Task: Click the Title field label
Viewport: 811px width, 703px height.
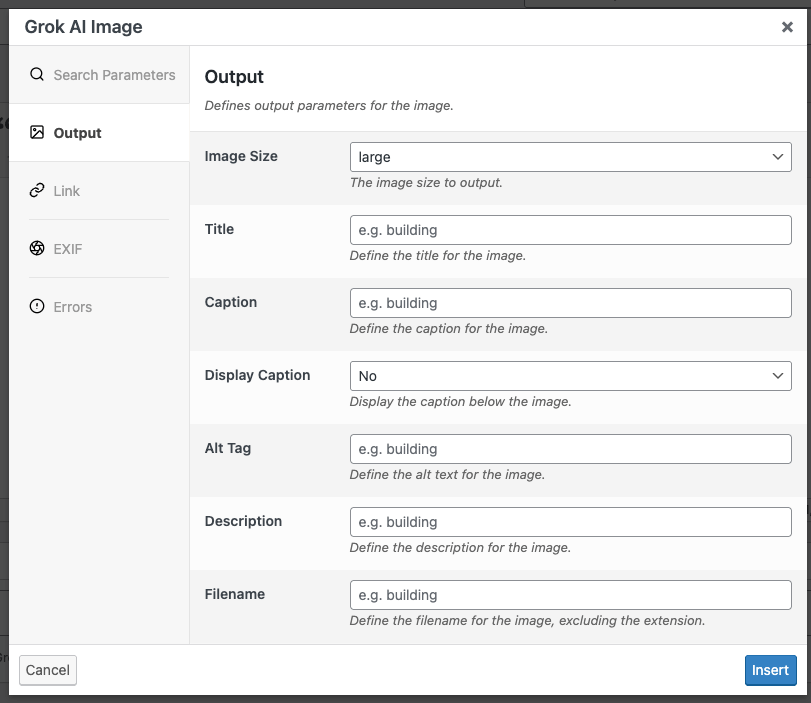Action: pyautogui.click(x=219, y=229)
